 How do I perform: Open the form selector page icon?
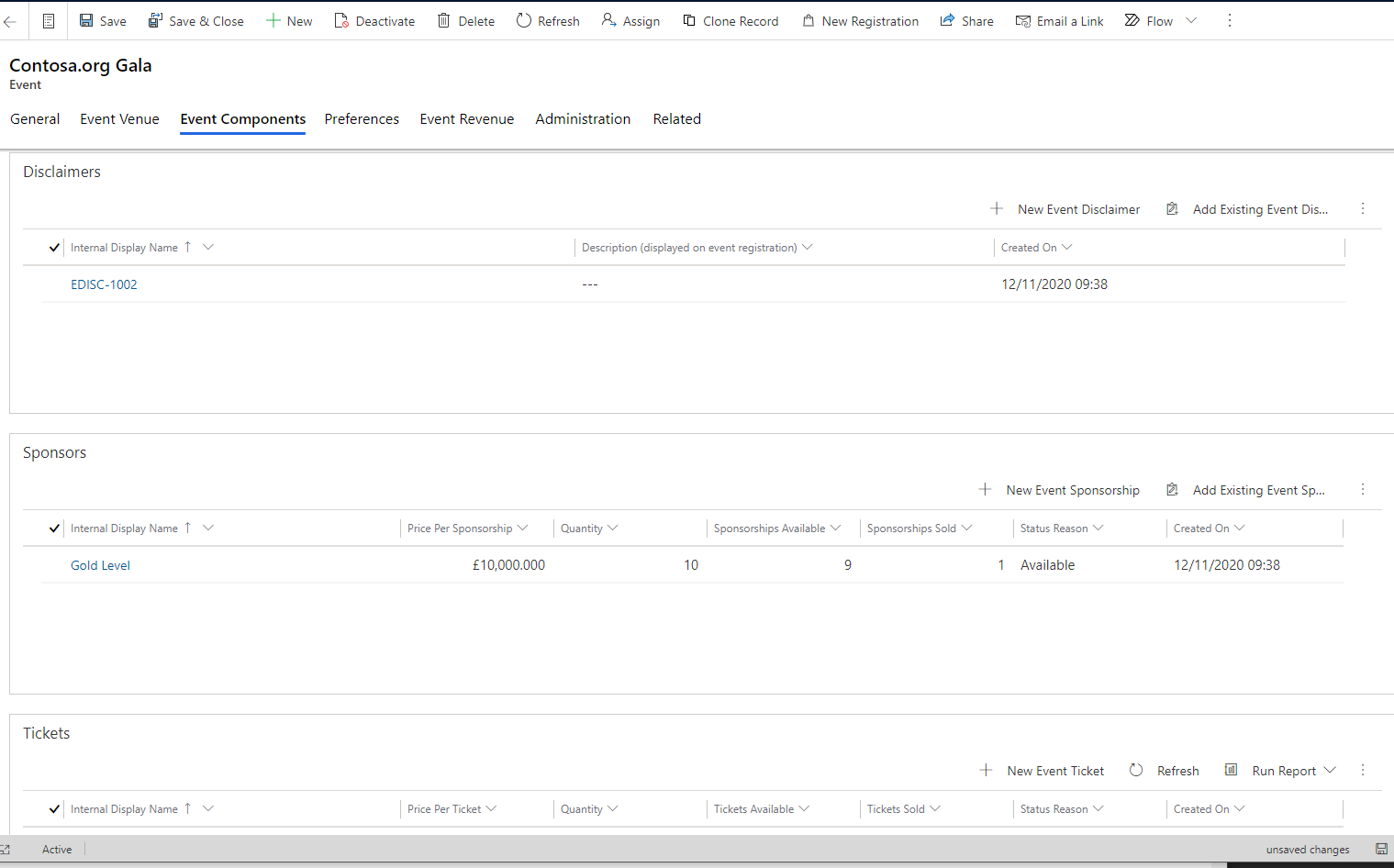[x=49, y=21]
